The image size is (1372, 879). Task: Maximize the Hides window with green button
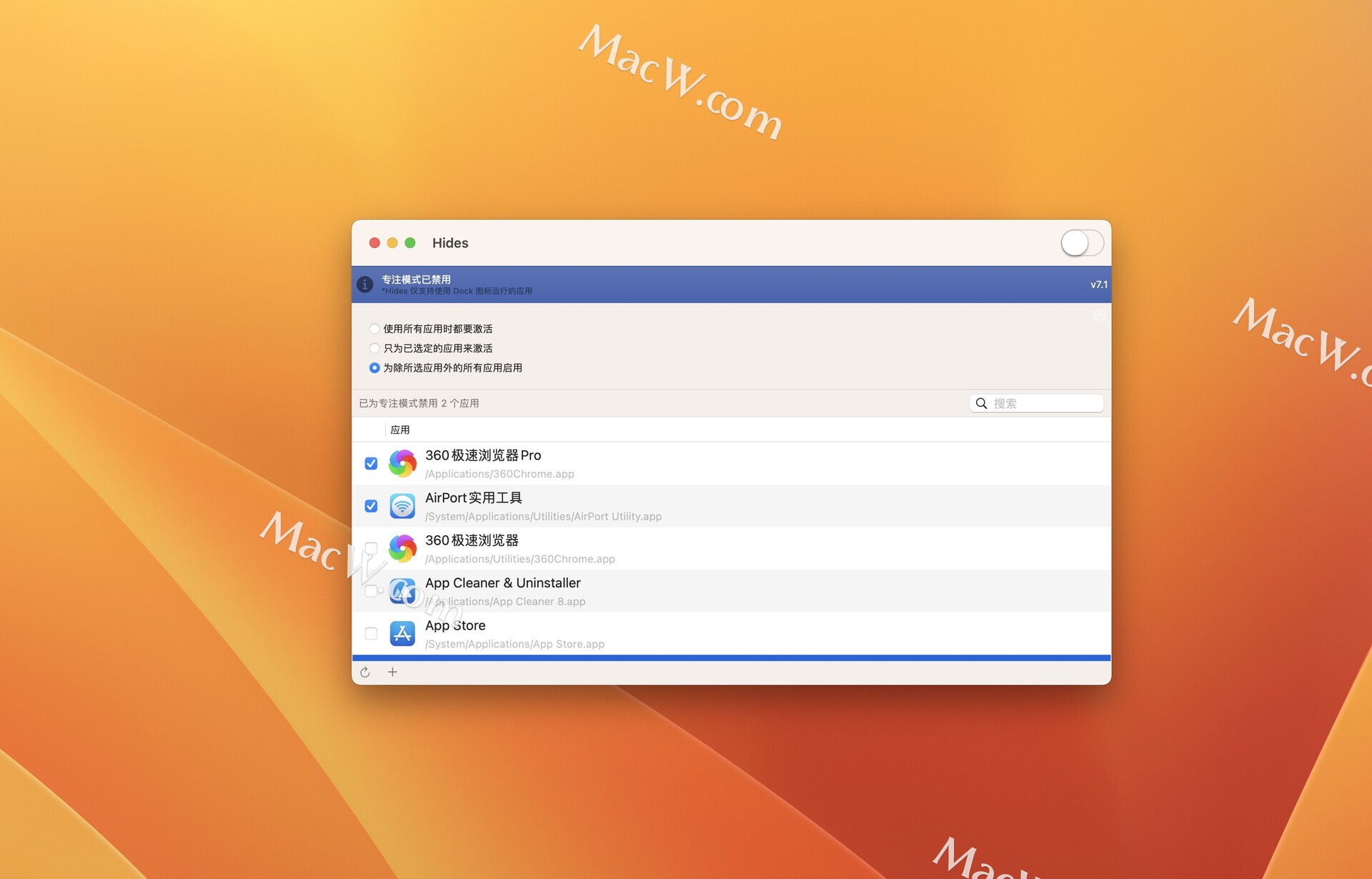click(x=410, y=243)
